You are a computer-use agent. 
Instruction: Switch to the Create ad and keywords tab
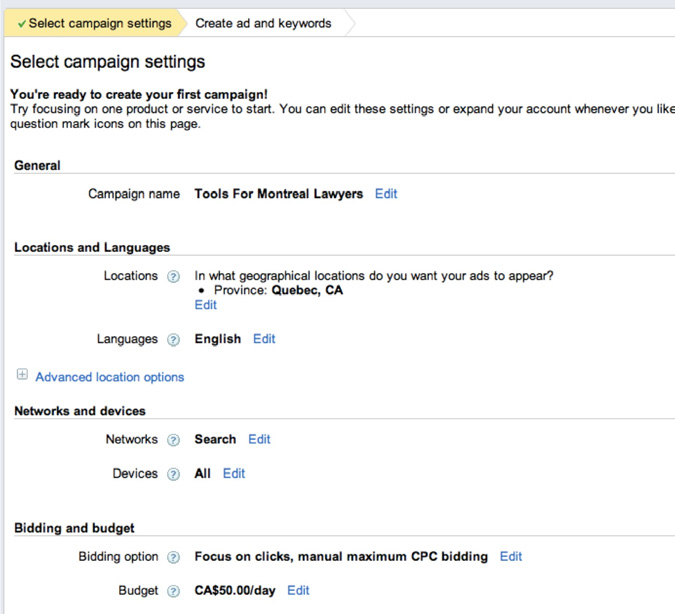point(263,23)
